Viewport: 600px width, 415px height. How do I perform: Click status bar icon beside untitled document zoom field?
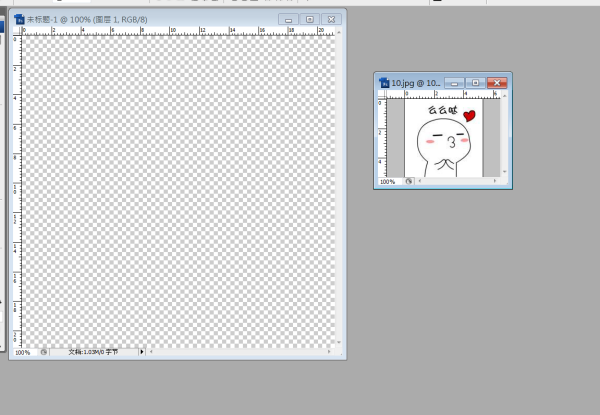coord(43,352)
